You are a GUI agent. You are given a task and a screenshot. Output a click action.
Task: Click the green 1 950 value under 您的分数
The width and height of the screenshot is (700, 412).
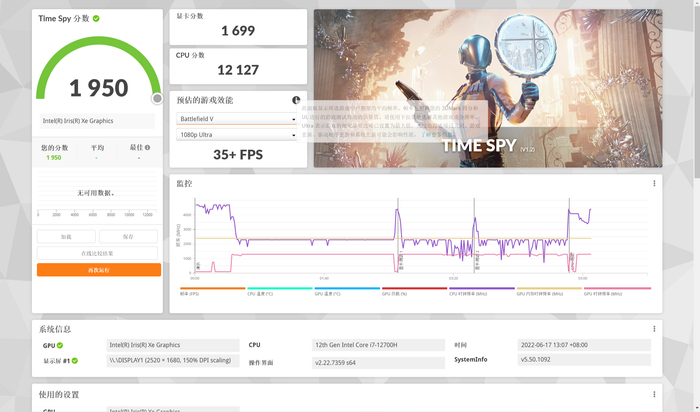coord(54,158)
